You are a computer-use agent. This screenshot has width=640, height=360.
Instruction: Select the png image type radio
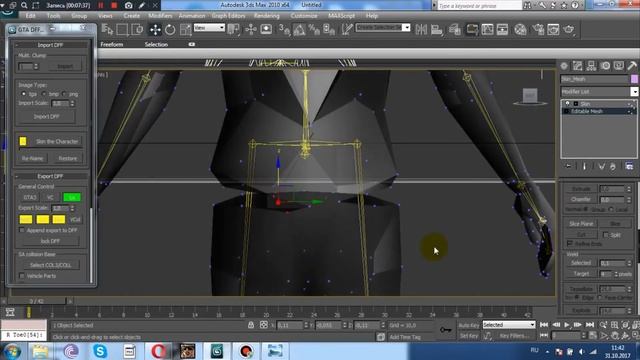coord(64,94)
